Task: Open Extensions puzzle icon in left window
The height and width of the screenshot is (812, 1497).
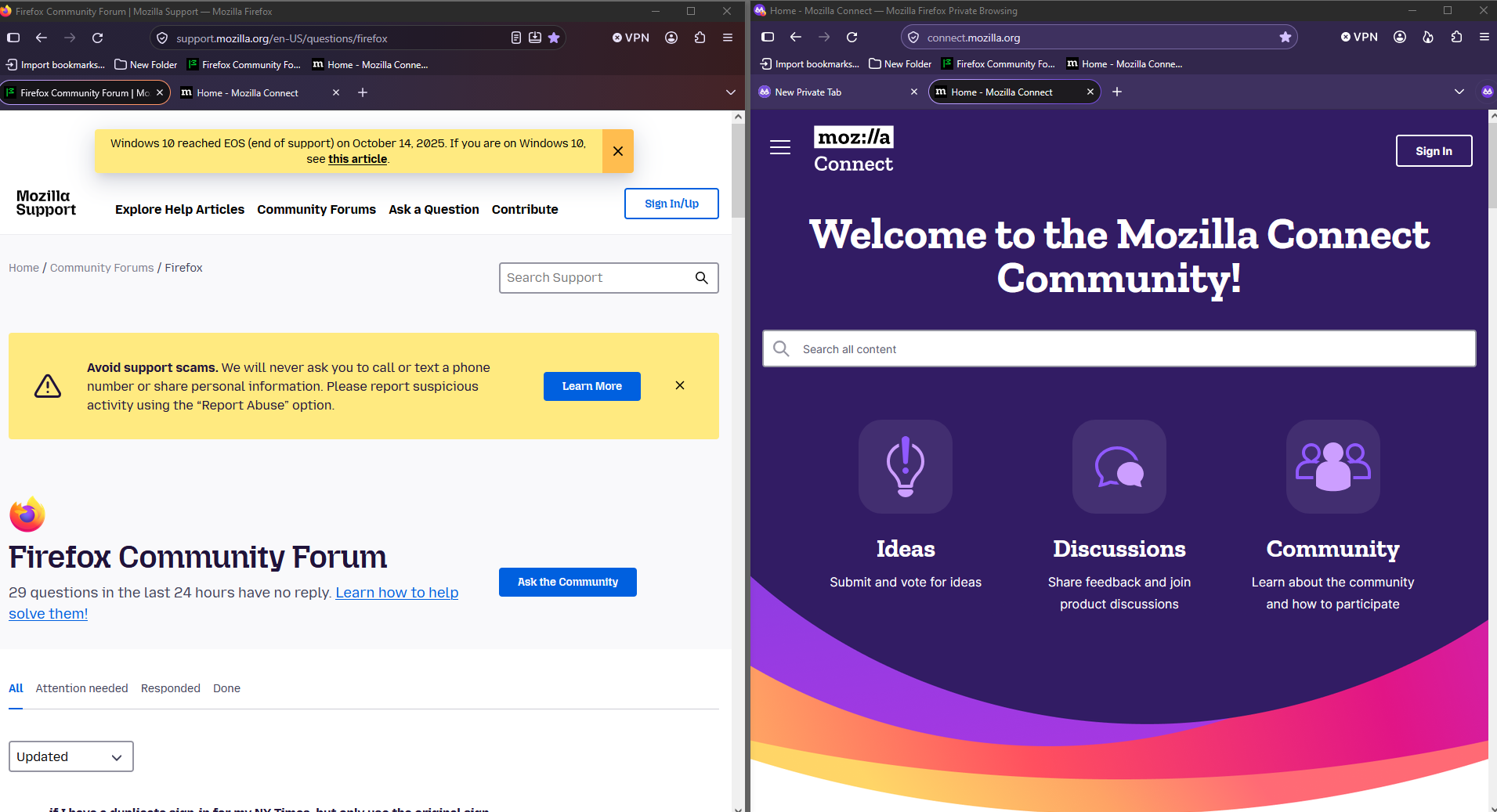Action: tap(700, 38)
